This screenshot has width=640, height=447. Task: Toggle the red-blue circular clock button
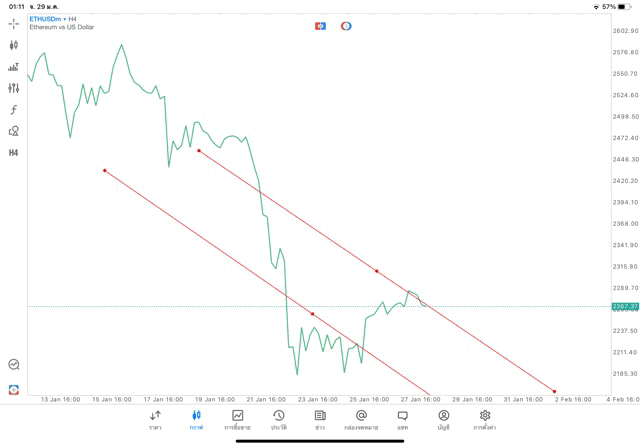click(346, 26)
